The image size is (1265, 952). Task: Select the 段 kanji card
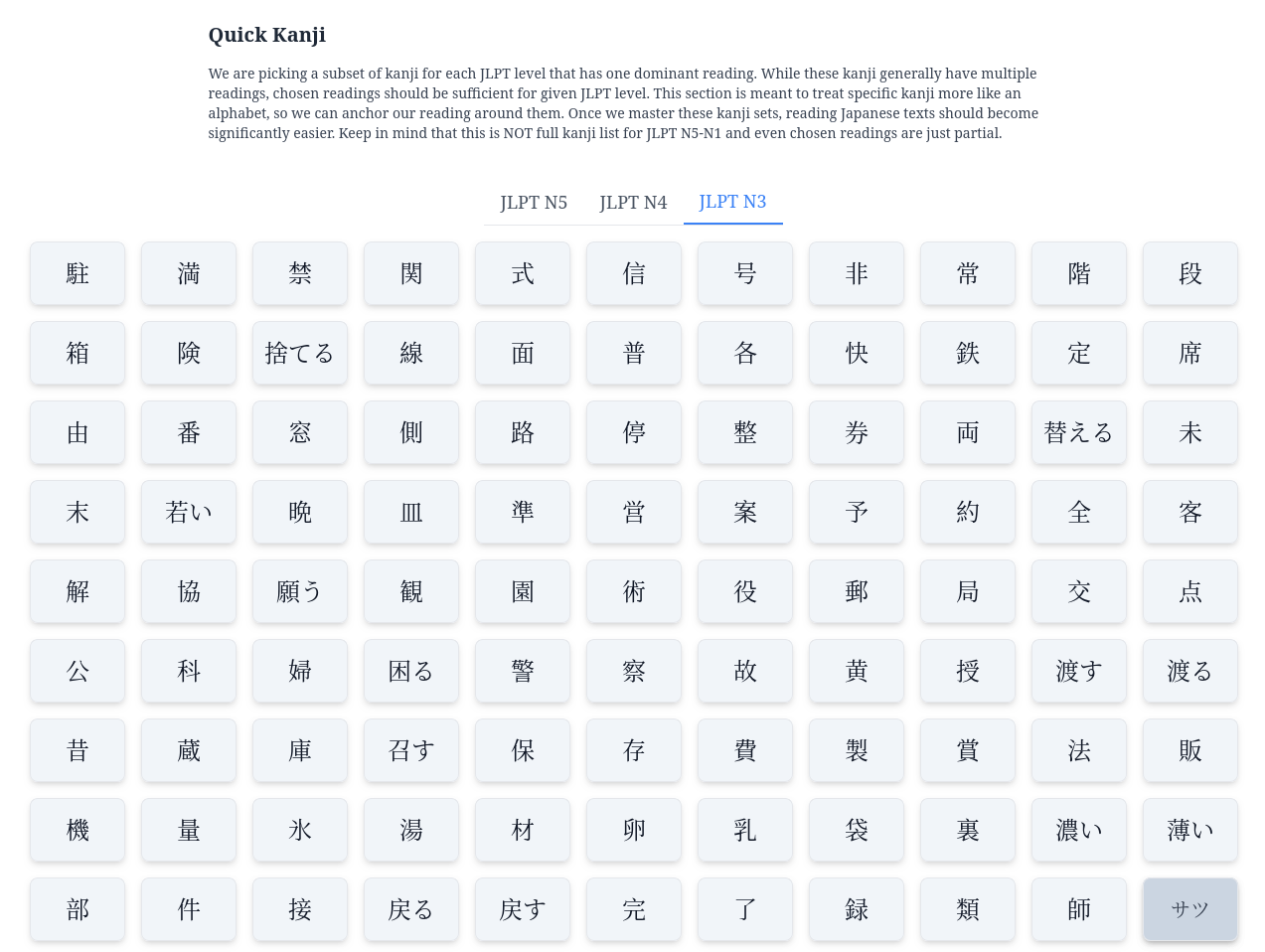pyautogui.click(x=1189, y=273)
